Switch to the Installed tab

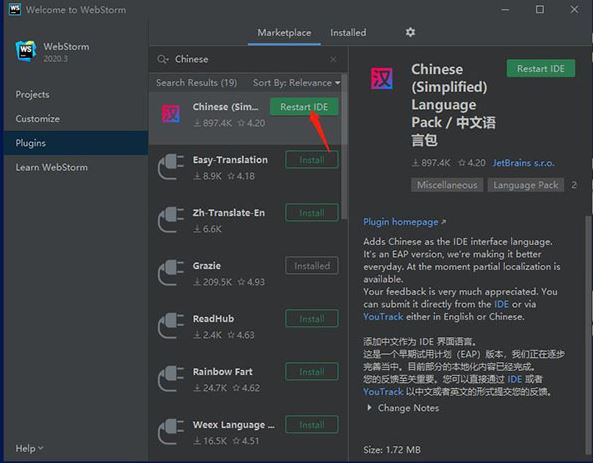(x=348, y=33)
